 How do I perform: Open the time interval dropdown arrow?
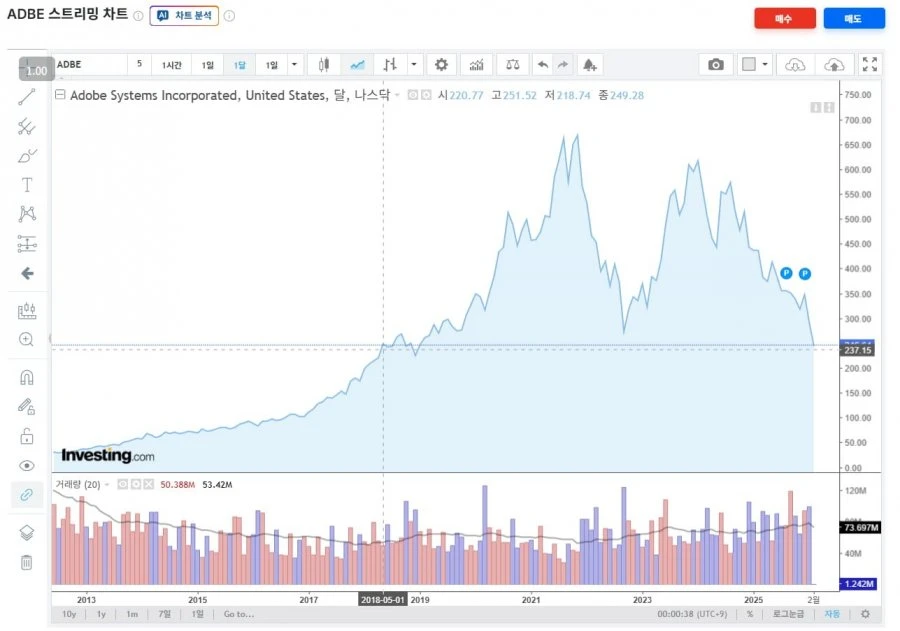(294, 64)
